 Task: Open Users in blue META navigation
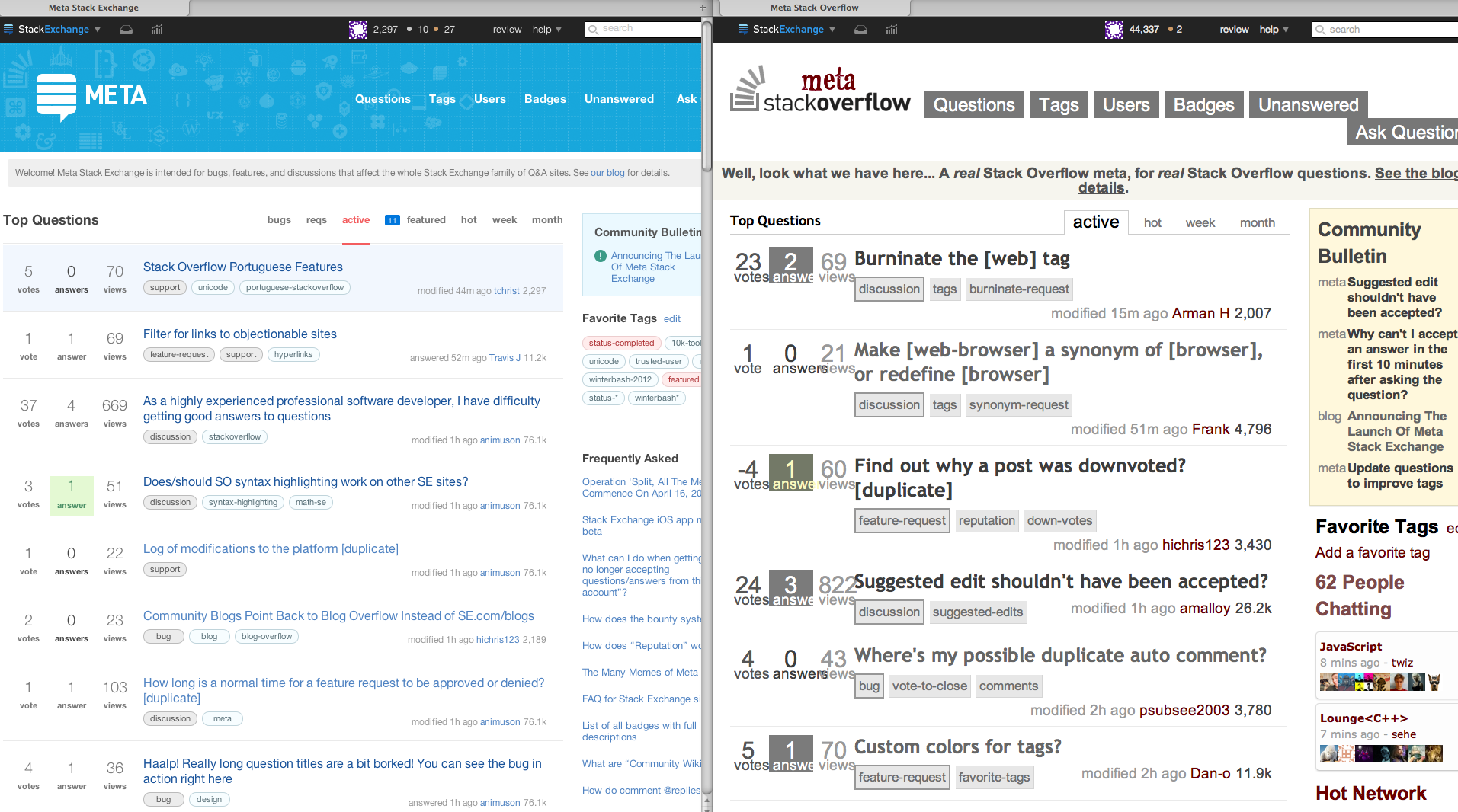click(490, 99)
